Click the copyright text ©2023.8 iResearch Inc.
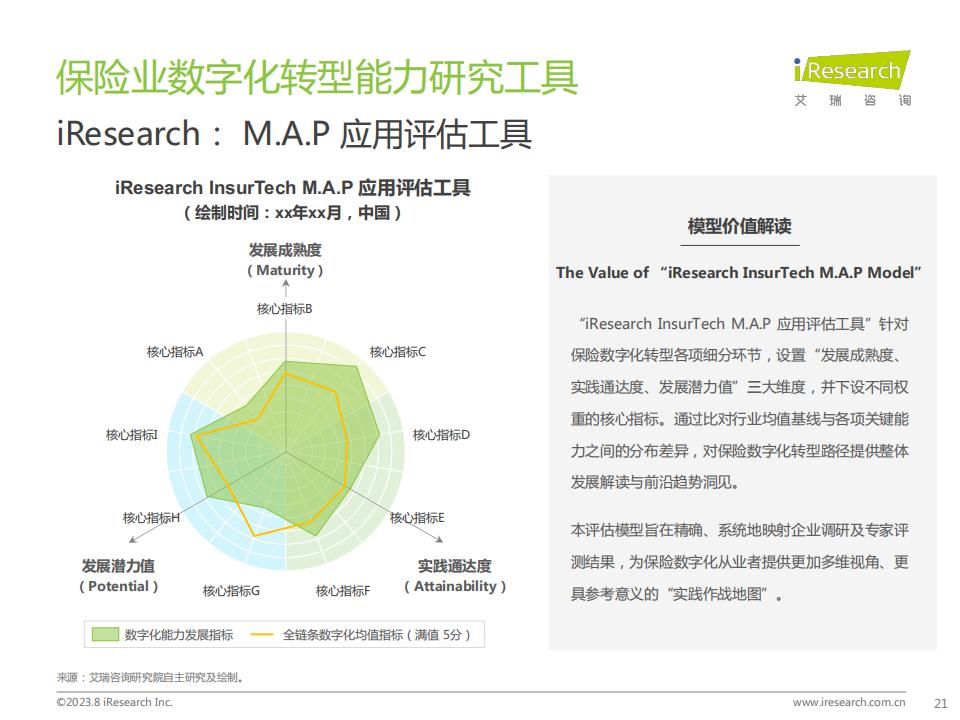 pyautogui.click(x=114, y=702)
